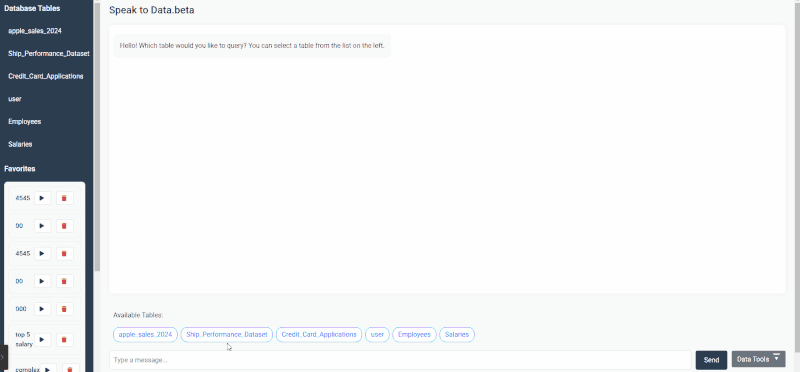This screenshot has height=372, width=800.
Task: Choose the Credit_Card_Applications table chip
Action: tap(319, 335)
